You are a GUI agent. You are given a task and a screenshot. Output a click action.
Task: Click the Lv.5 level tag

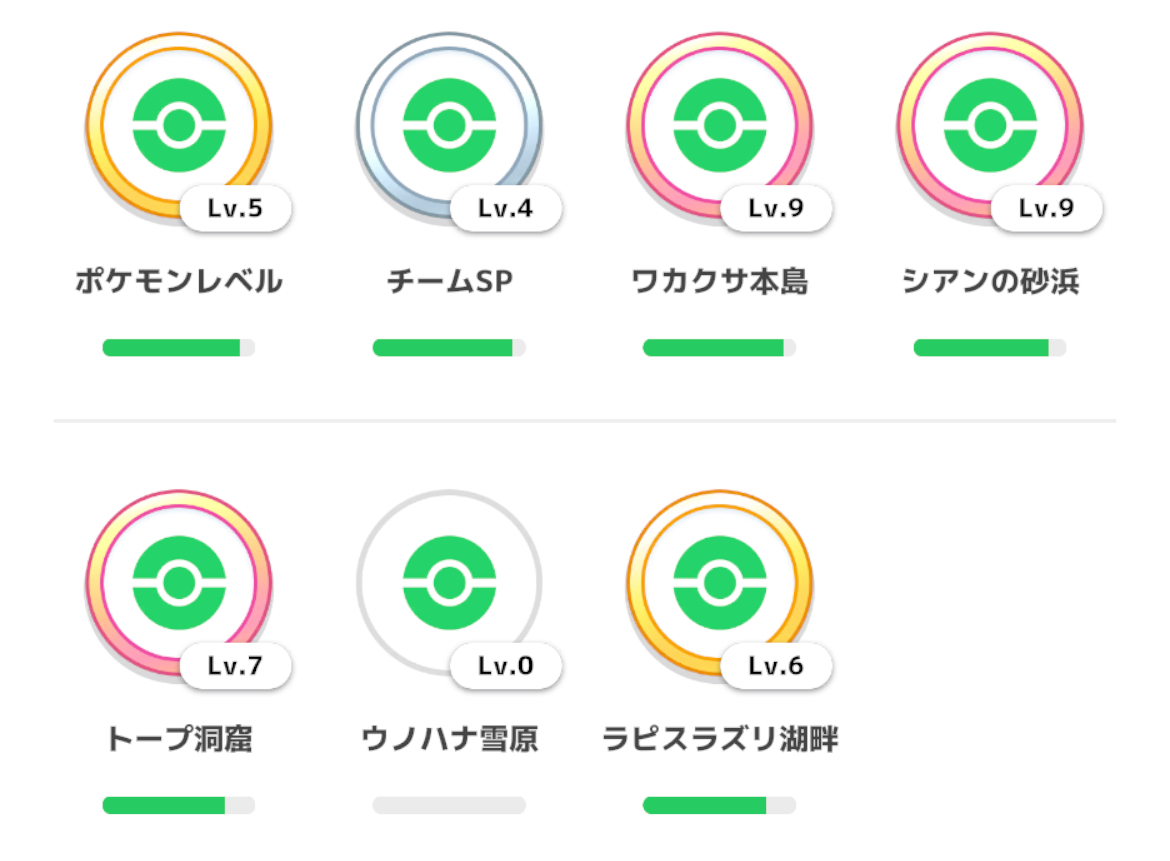[235, 208]
